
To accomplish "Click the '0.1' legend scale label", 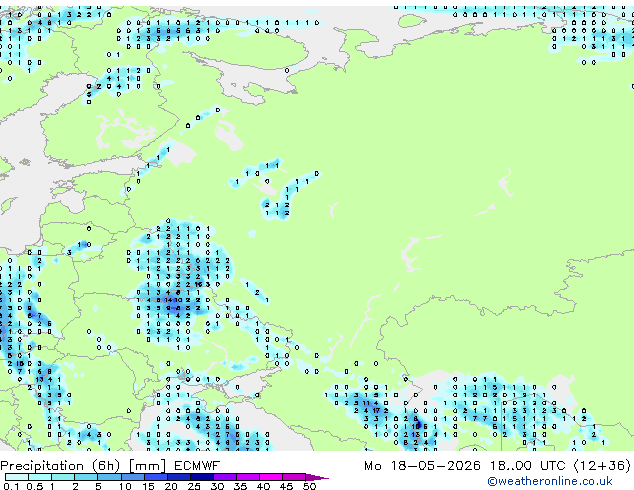I will coord(11,486).
